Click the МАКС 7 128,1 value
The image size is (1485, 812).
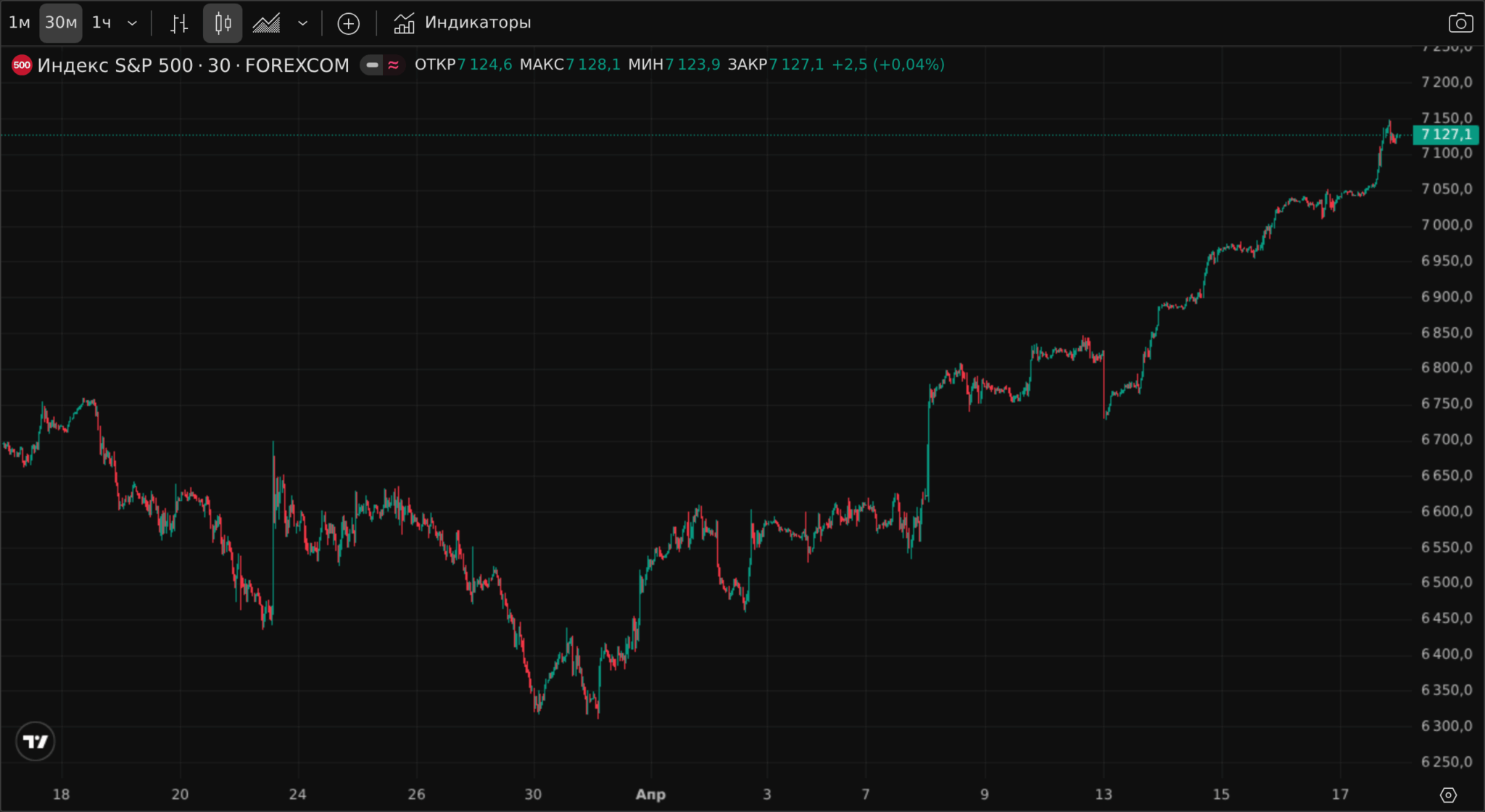[x=569, y=65]
